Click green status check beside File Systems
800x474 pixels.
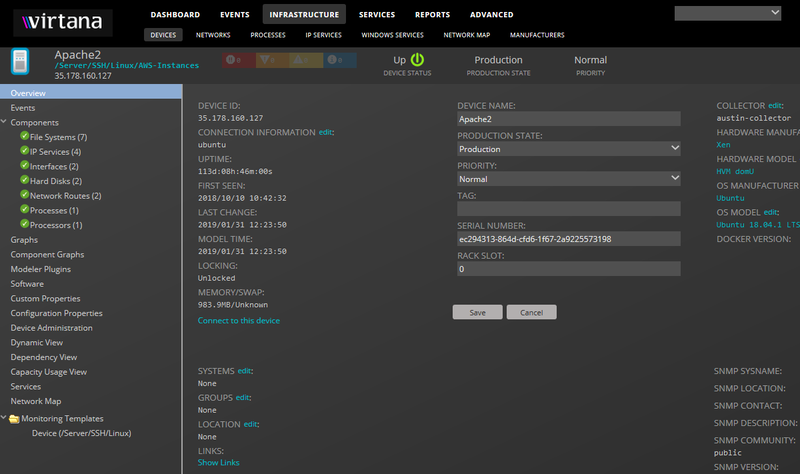coord(24,136)
